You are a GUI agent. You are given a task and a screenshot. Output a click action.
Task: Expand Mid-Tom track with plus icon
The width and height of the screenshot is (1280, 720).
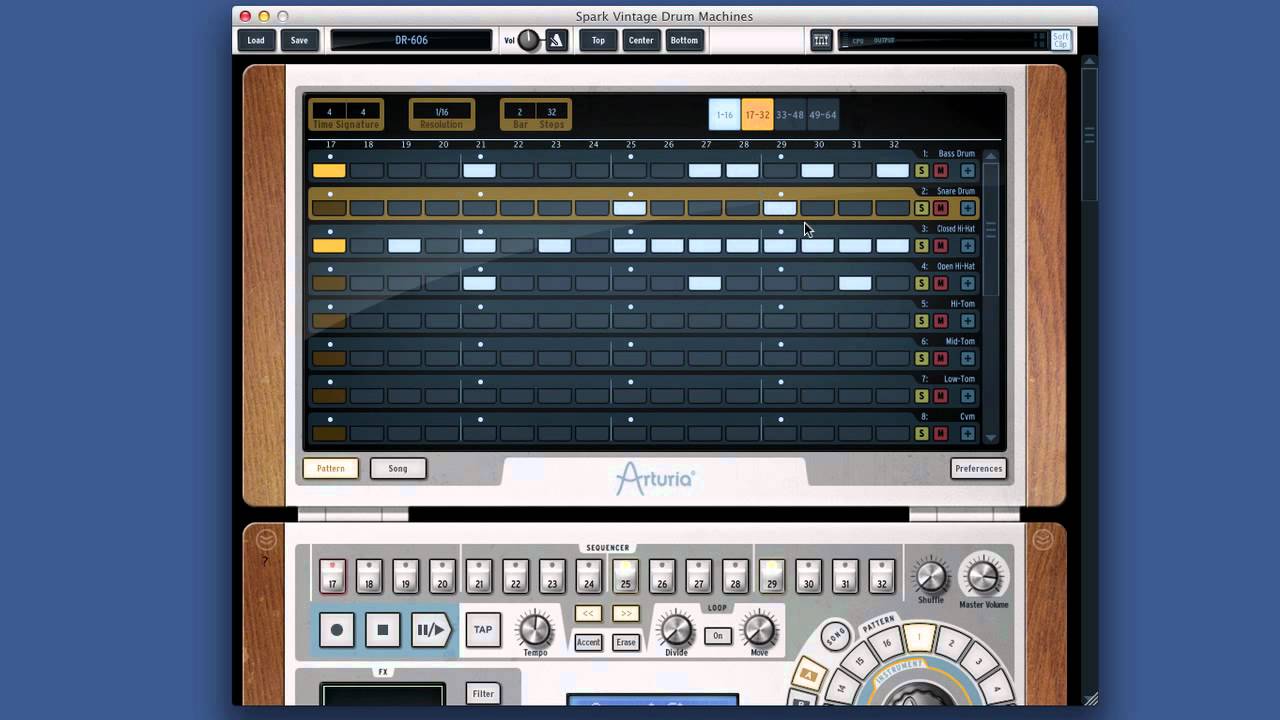click(967, 358)
